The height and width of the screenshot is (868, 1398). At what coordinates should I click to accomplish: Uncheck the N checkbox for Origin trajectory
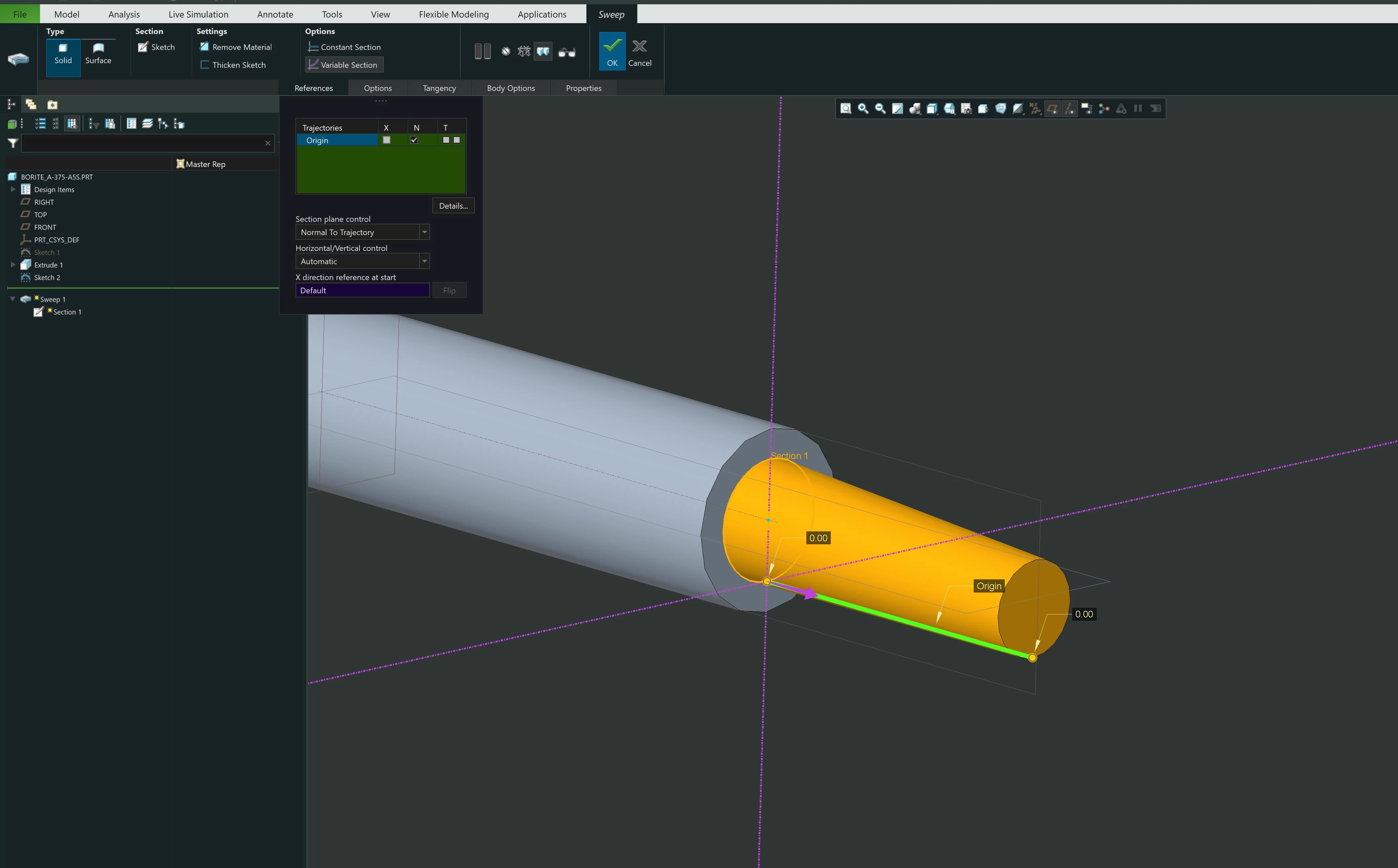tap(414, 140)
